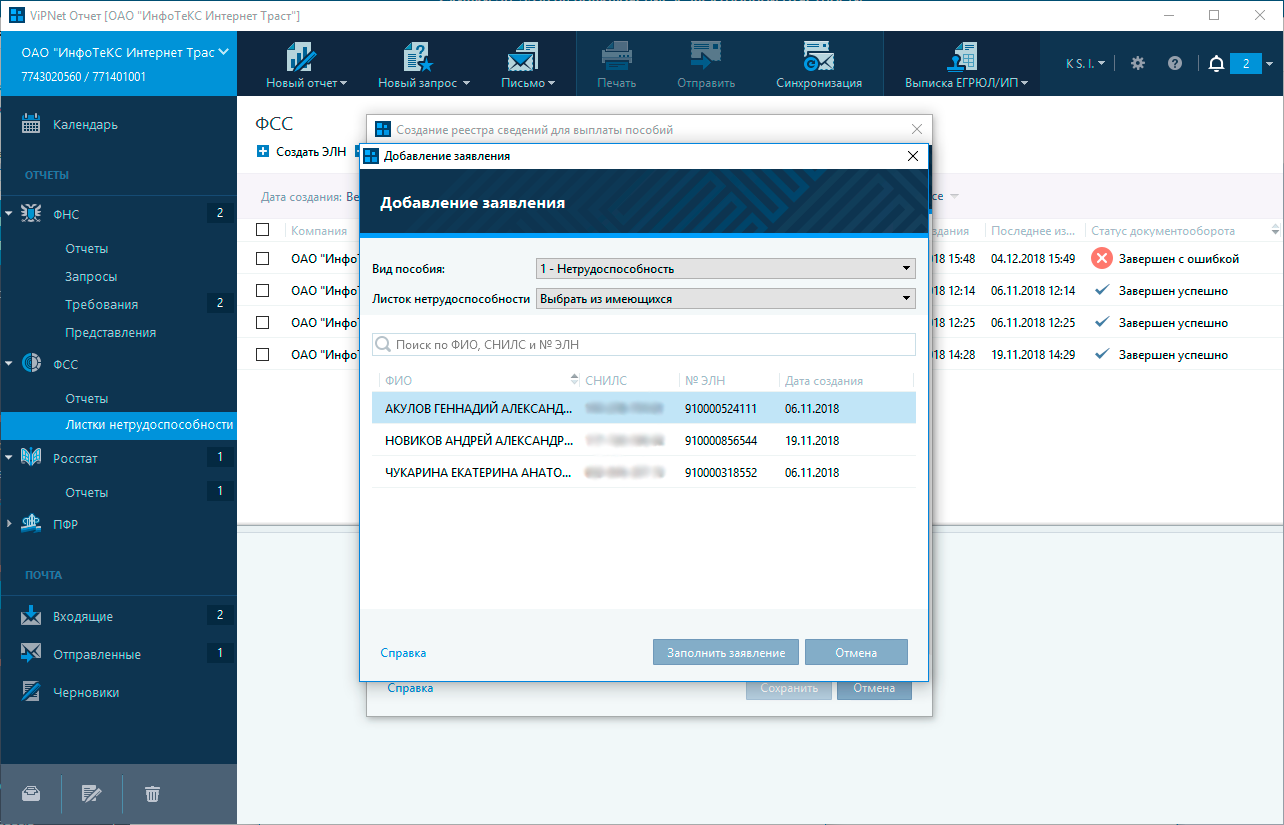Image resolution: width=1284 pixels, height=825 pixels.
Task: Click the trash bin icon in sidebar footer
Action: [x=152, y=794]
